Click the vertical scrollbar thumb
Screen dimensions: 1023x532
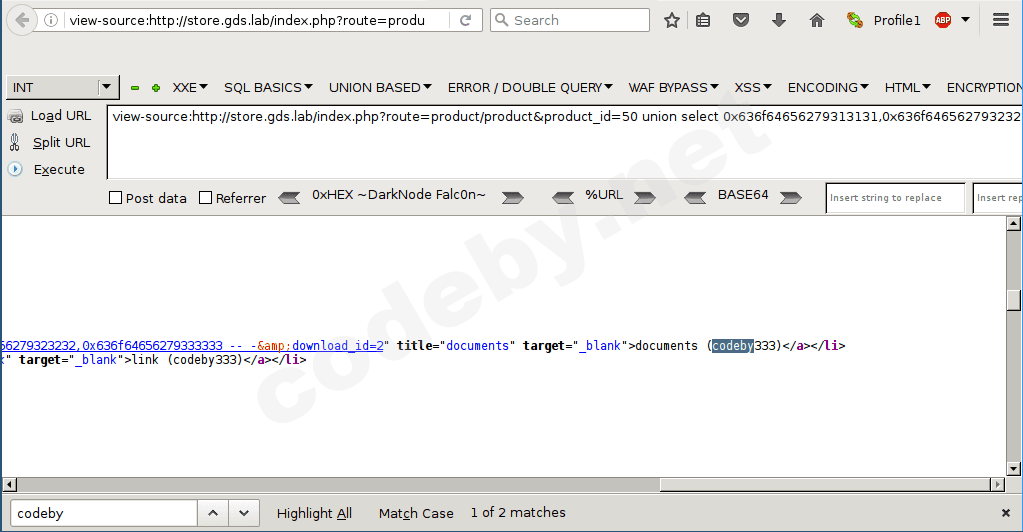point(1013,300)
